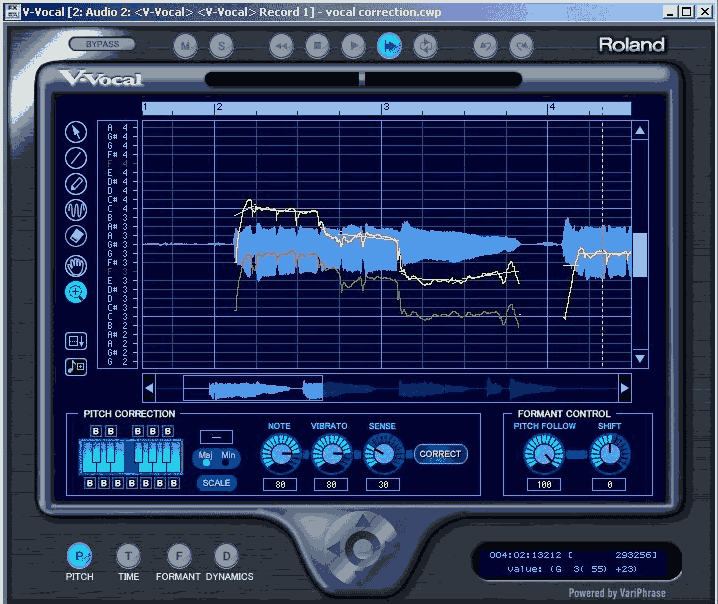The width and height of the screenshot is (718, 604).
Task: Switch to the DYNAMICS editing tab
Action: [x=227, y=556]
